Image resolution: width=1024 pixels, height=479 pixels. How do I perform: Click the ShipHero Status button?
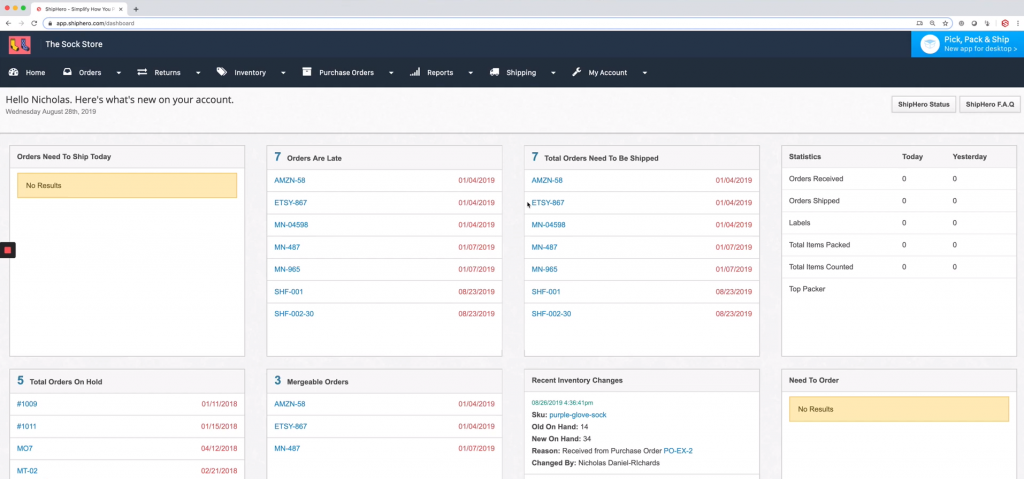point(923,105)
